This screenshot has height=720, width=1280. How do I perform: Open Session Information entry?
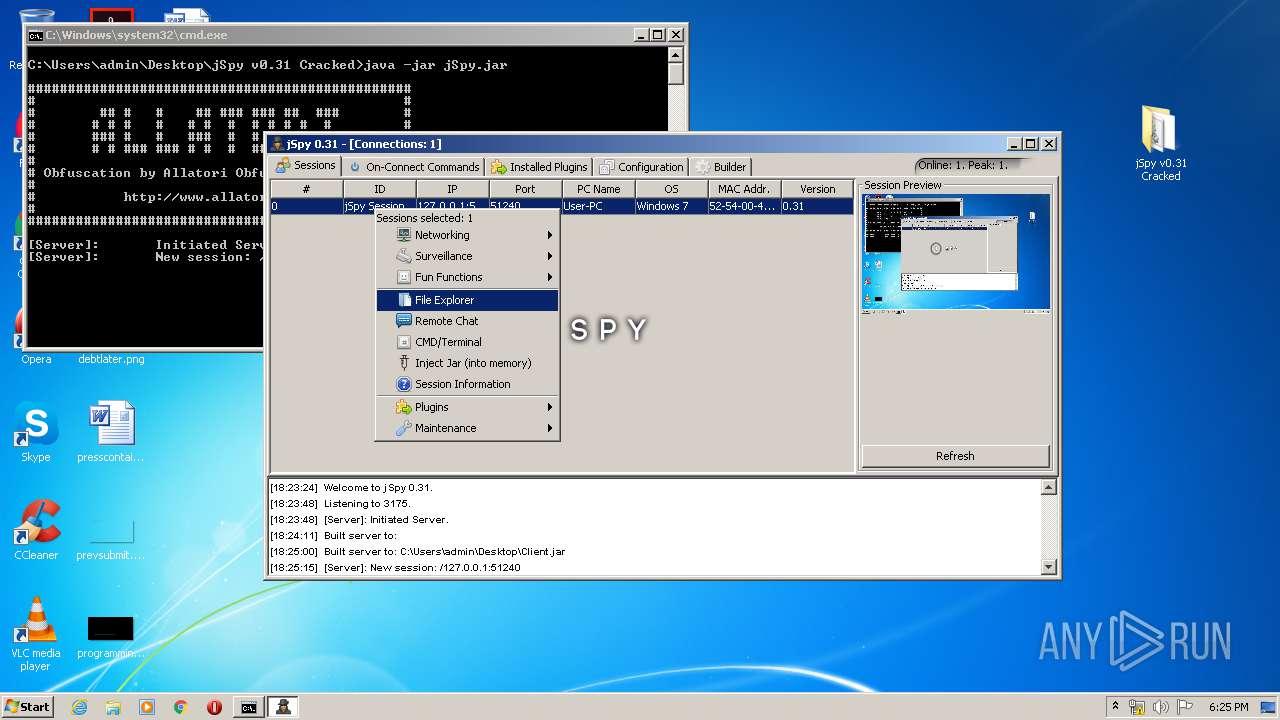click(467, 384)
